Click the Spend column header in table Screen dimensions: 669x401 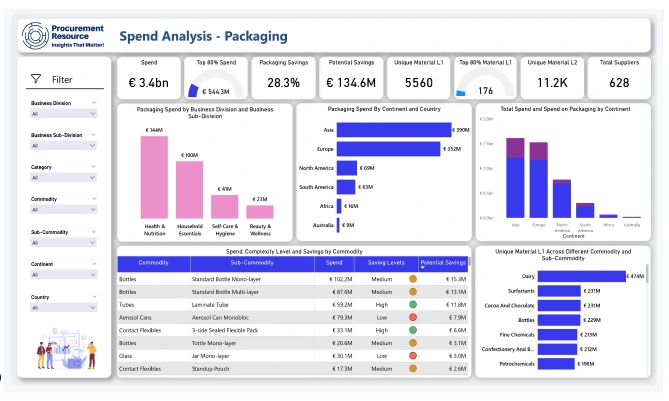tap(333, 262)
